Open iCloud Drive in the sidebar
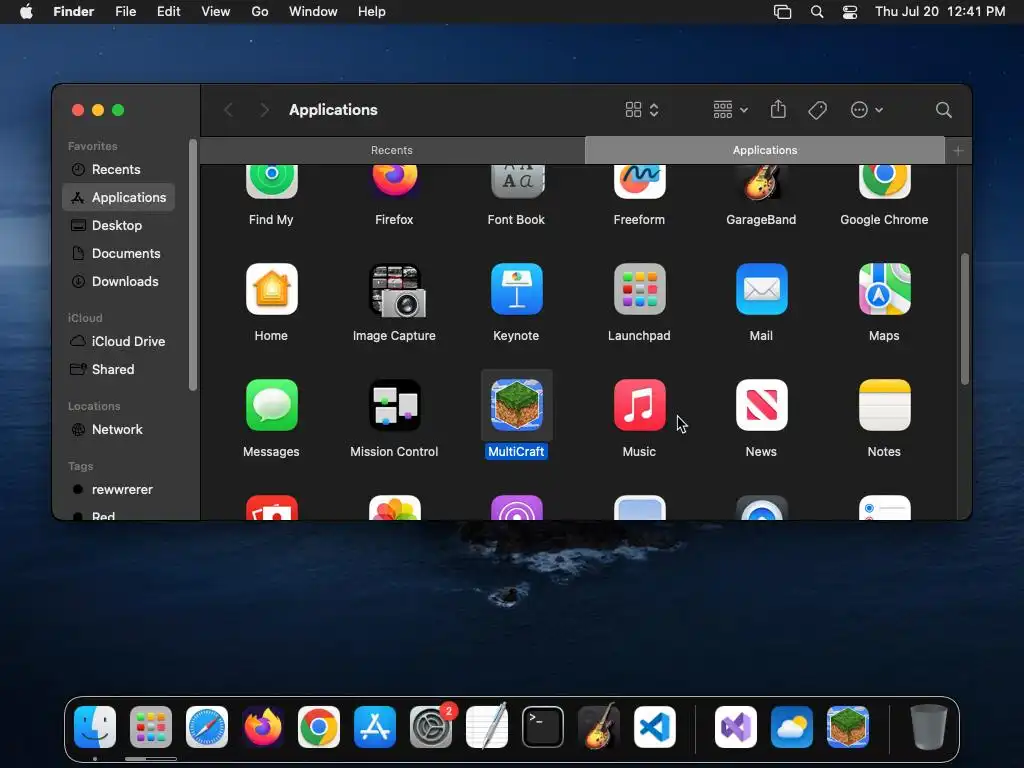 [118, 342]
